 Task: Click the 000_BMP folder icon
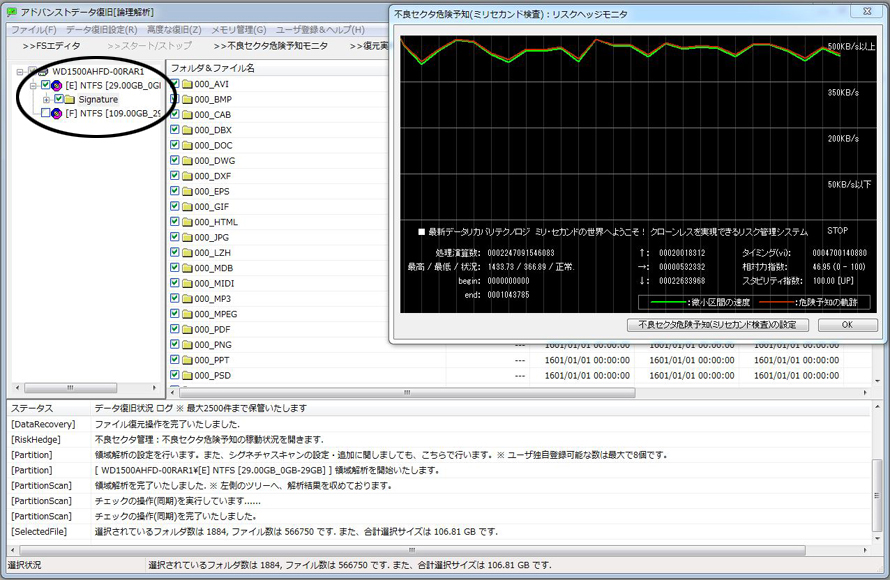click(x=187, y=99)
